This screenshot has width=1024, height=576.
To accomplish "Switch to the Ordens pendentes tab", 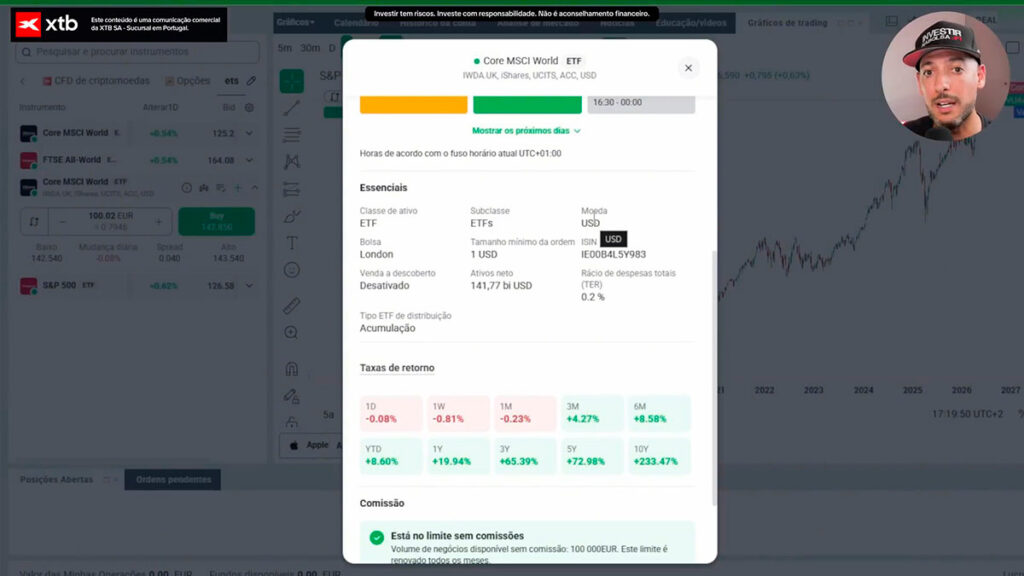I will click(173, 479).
